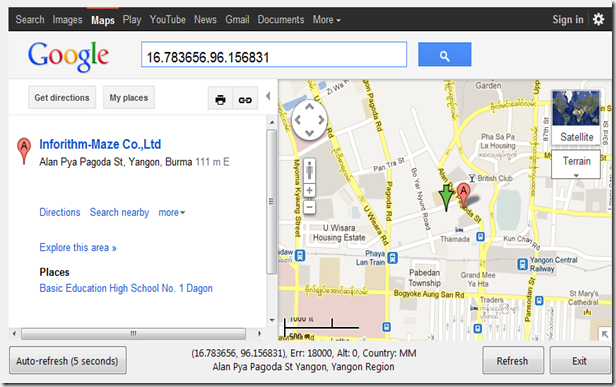Click the vertical scrollbar down arrow
This screenshot has width=616, height=387.
pos(272,320)
